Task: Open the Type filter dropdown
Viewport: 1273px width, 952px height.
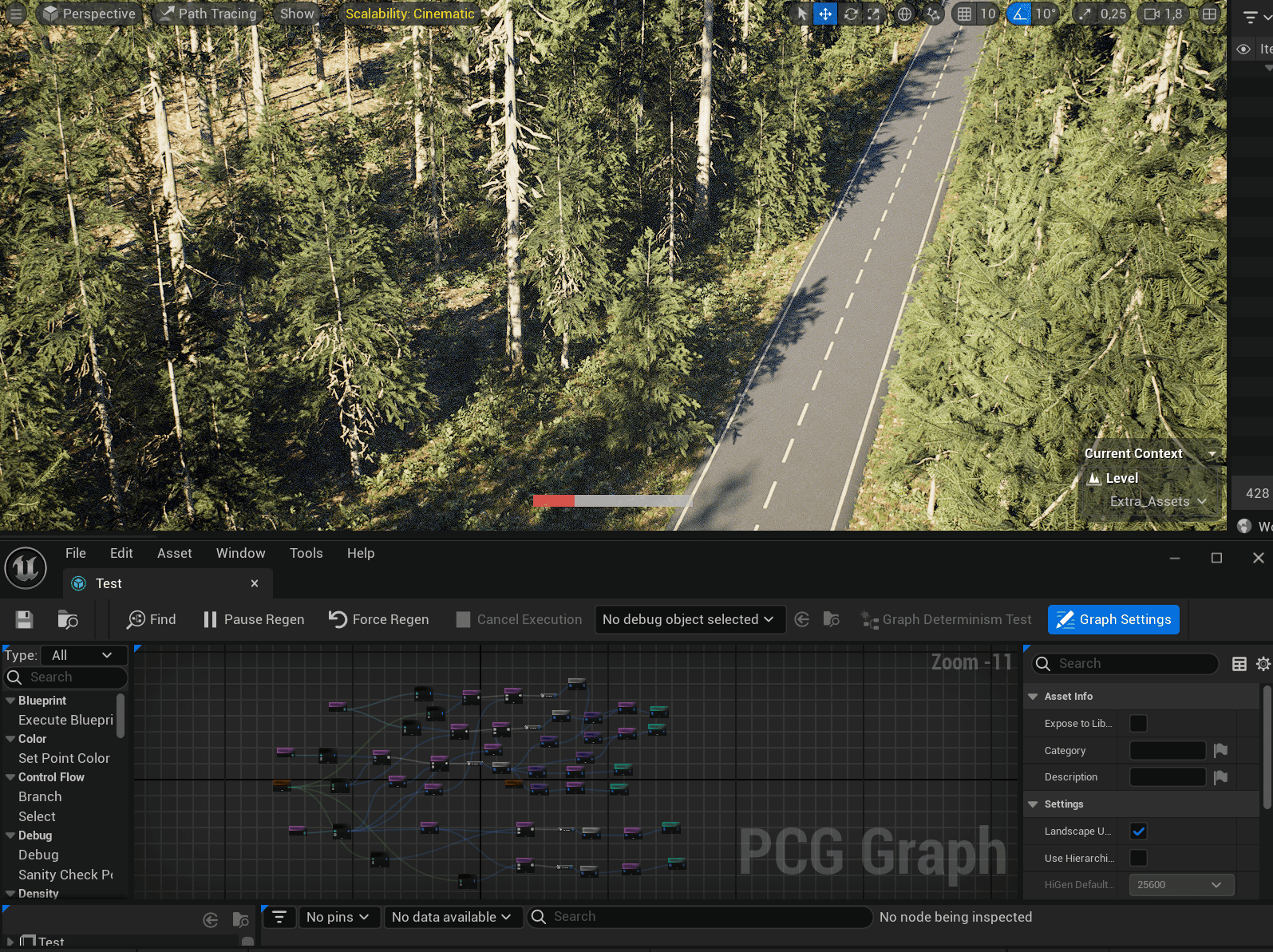Action: [x=84, y=655]
